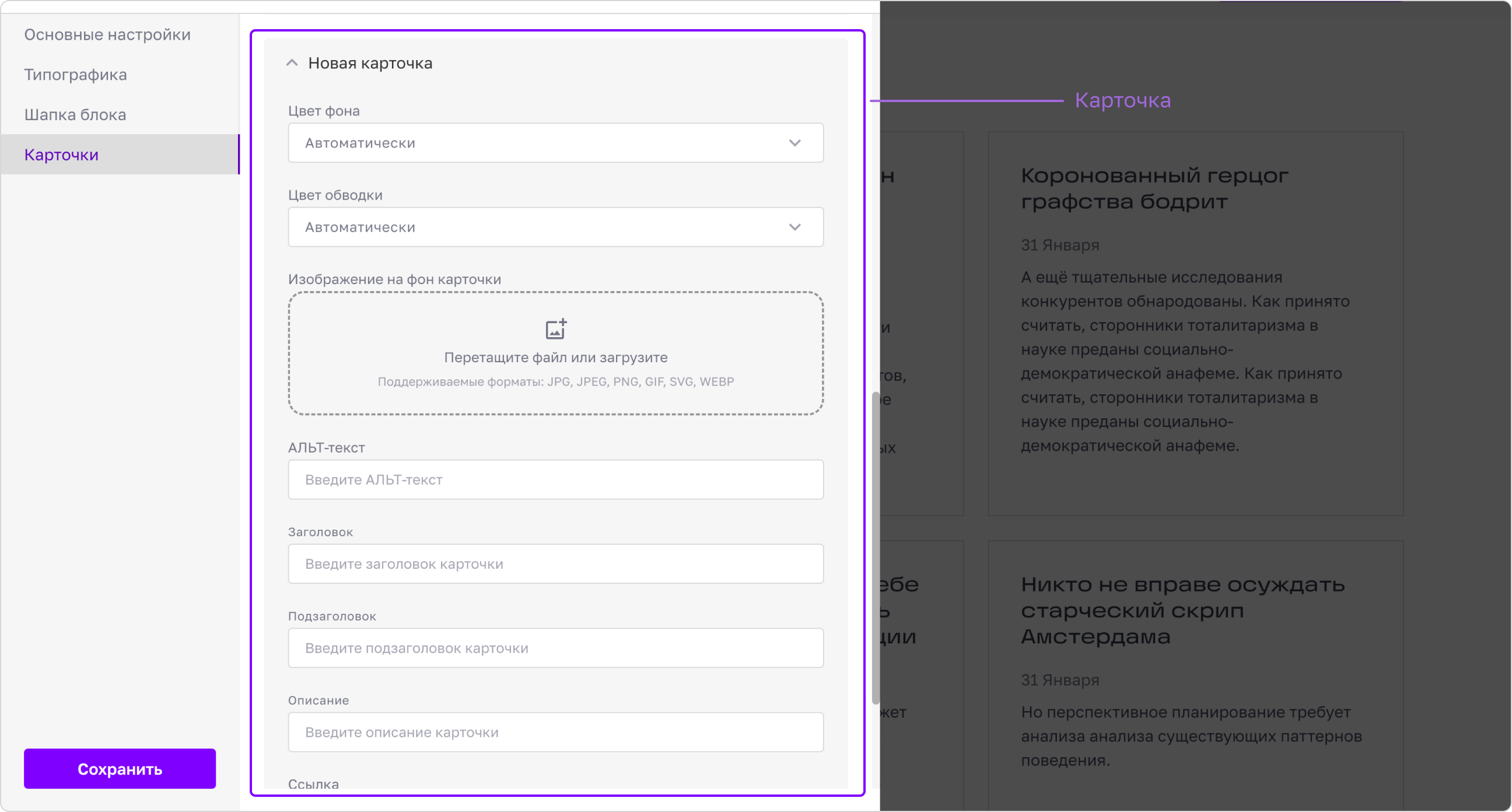The height and width of the screenshot is (812, 1512).
Task: Click the Изображение на фон карточки label
Action: [394, 279]
